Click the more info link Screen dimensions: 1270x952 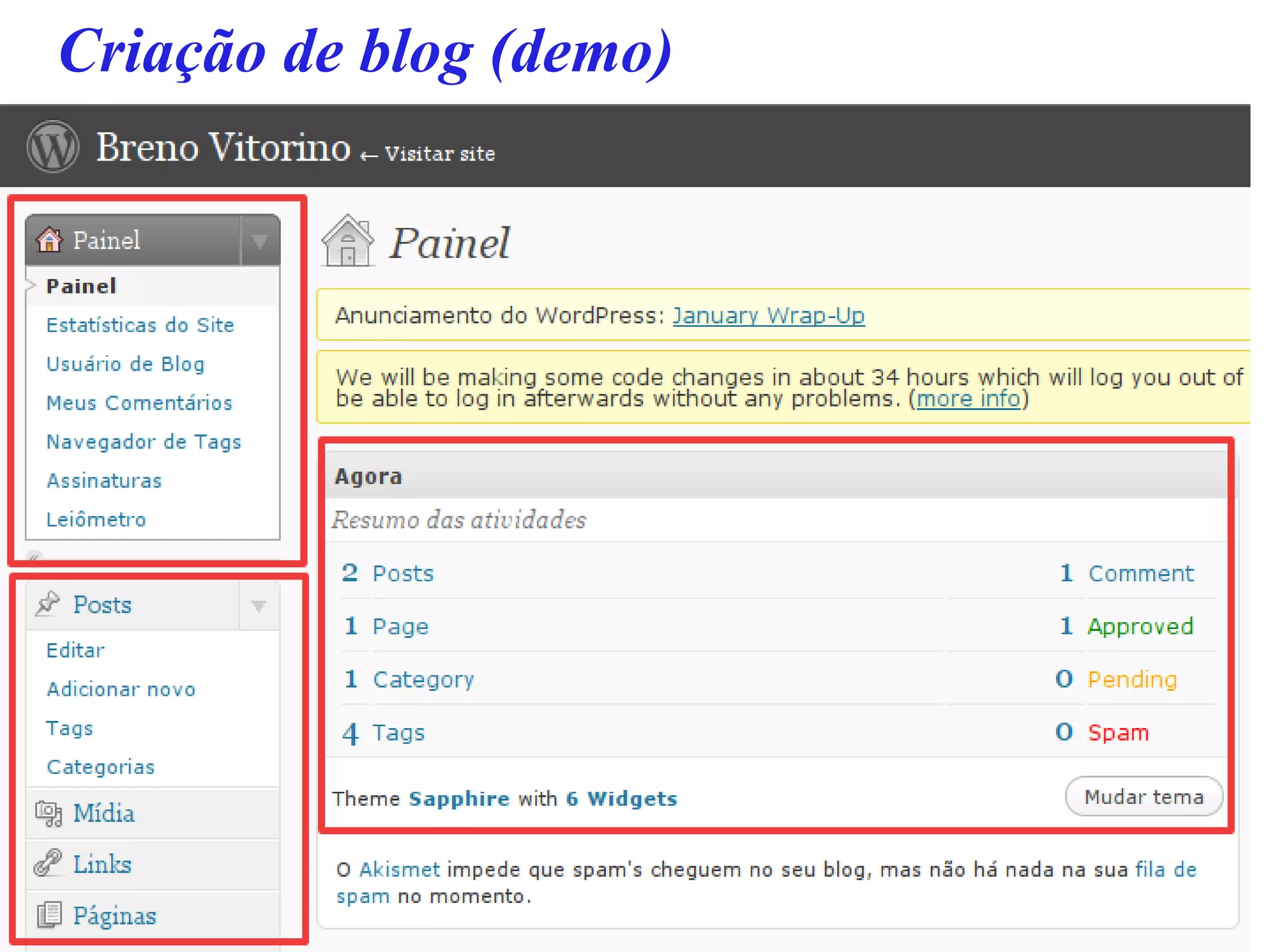pos(969,398)
